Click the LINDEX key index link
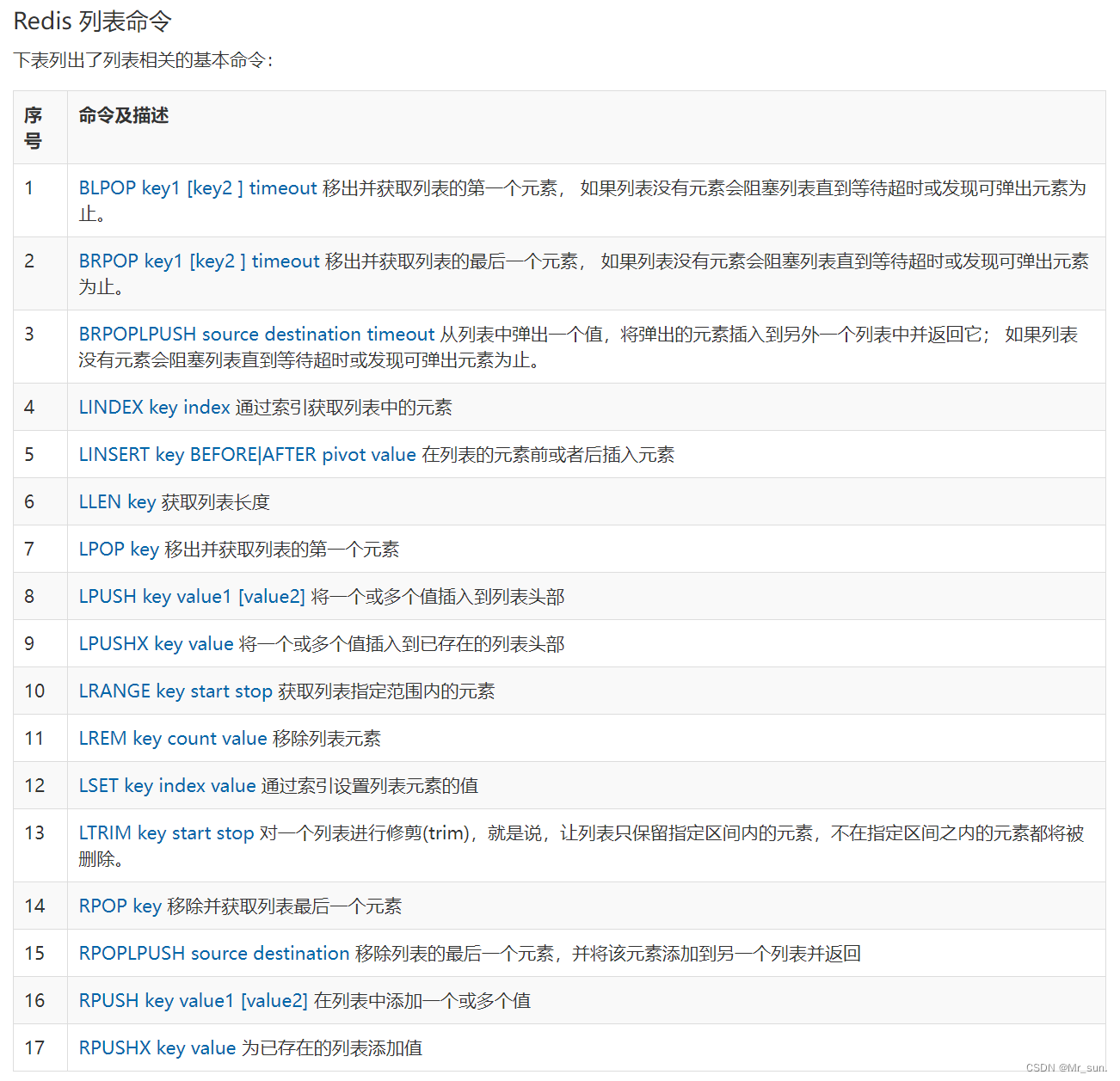 click(x=155, y=408)
